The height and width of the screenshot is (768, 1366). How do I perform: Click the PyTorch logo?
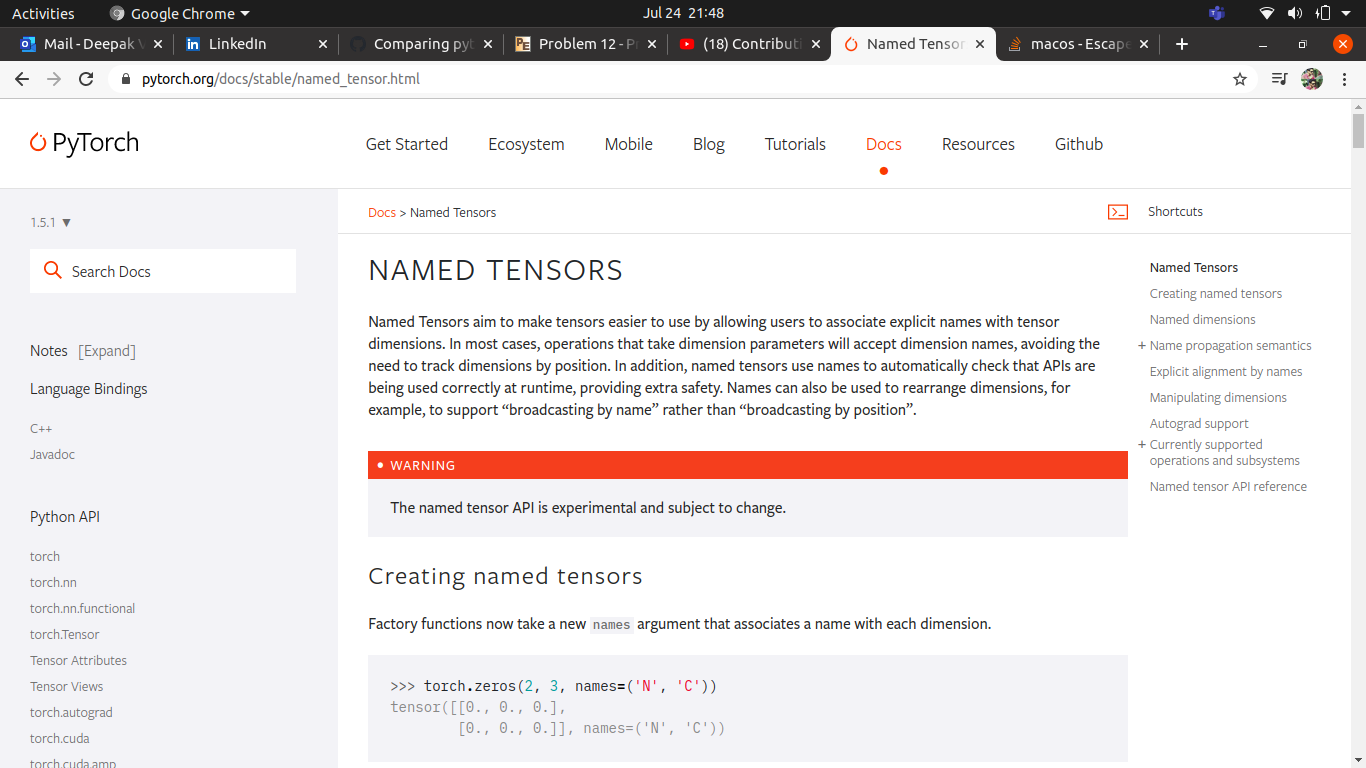[x=84, y=143]
